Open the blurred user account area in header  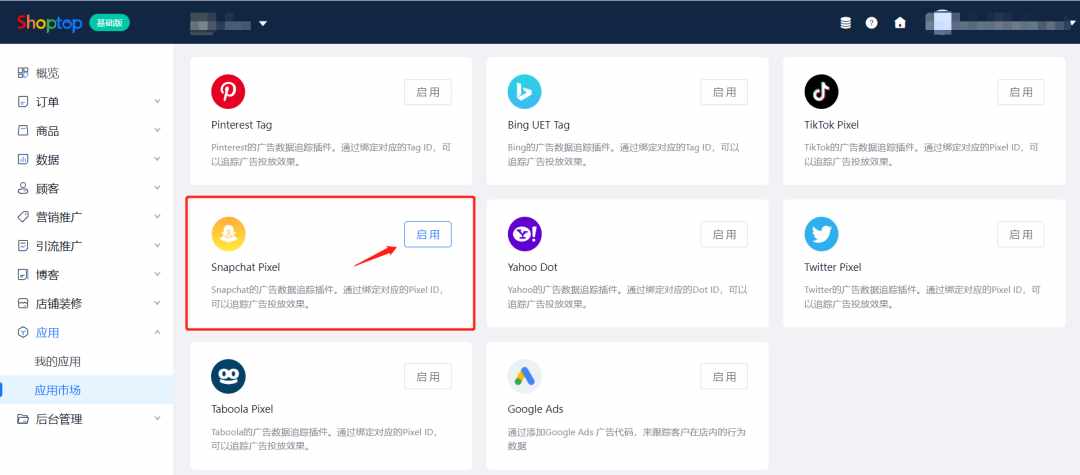pyautogui.click(x=1000, y=23)
